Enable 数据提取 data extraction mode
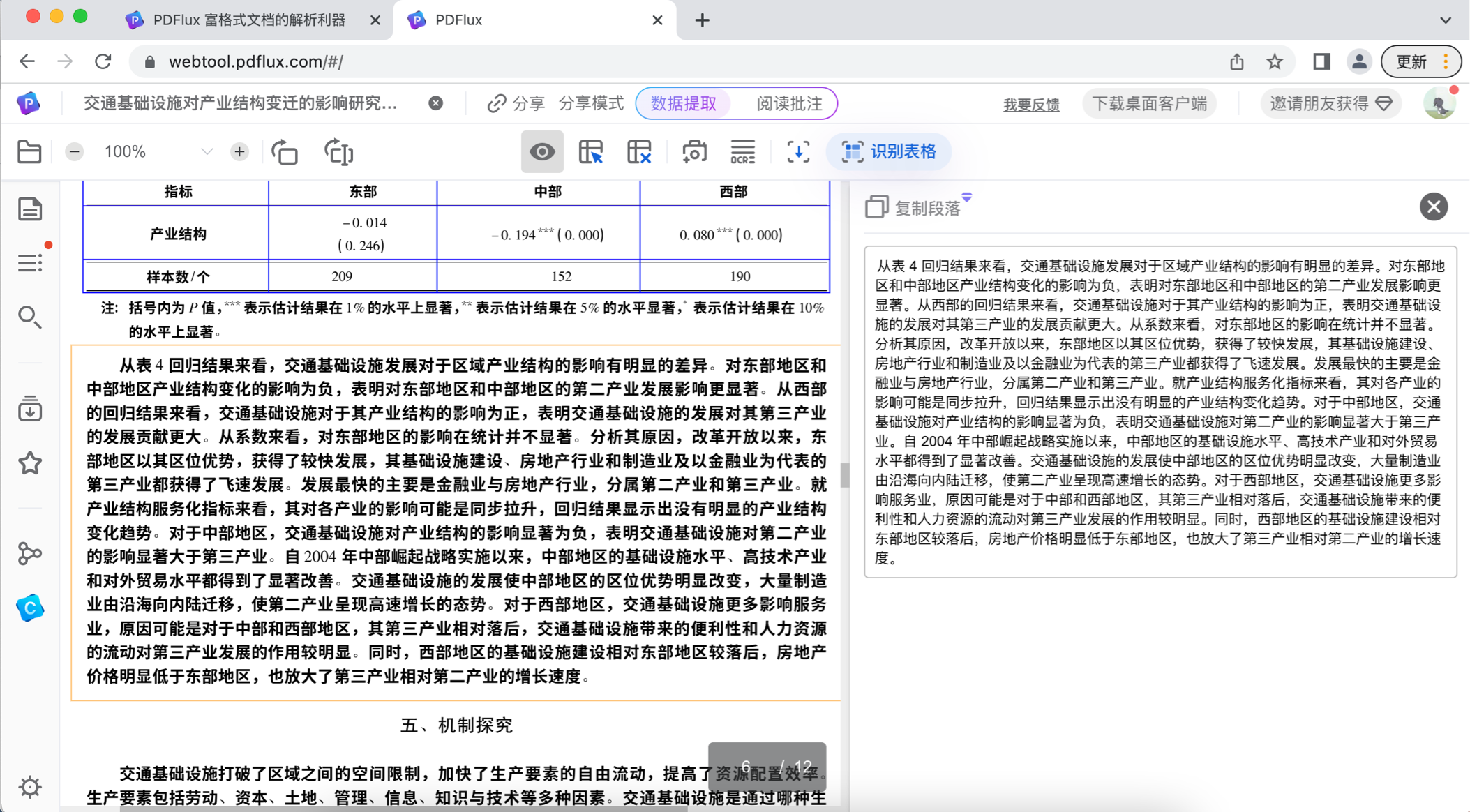The width and height of the screenshot is (1470, 812). [683, 103]
